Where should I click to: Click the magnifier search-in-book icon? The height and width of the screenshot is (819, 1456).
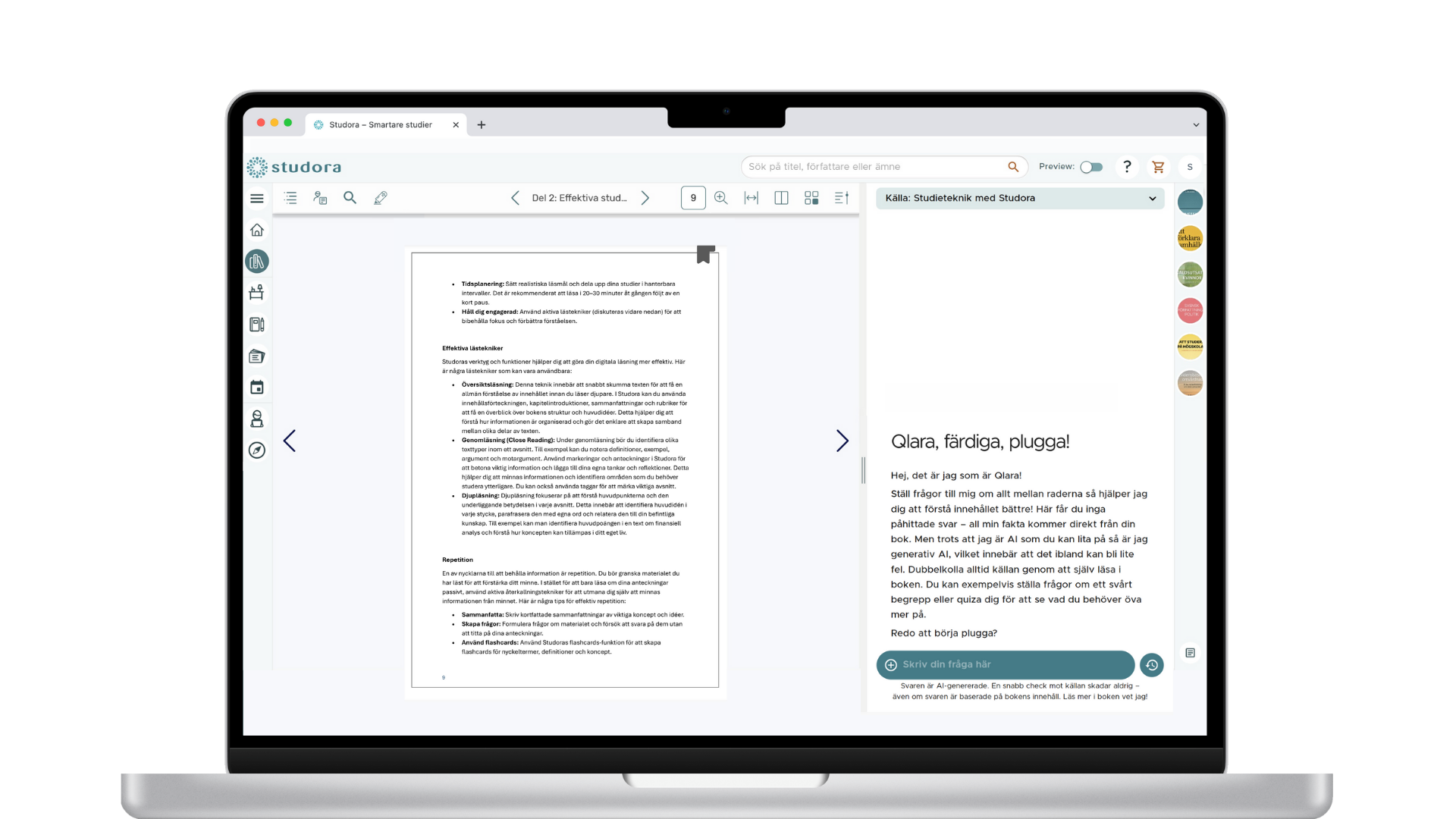coord(350,198)
